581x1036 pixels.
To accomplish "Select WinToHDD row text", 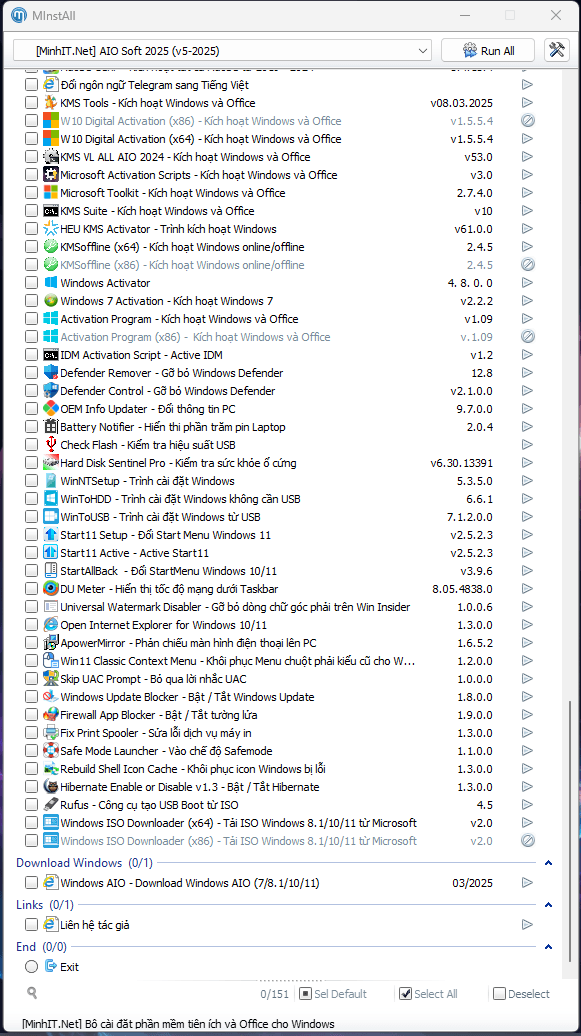I will click(x=180, y=499).
